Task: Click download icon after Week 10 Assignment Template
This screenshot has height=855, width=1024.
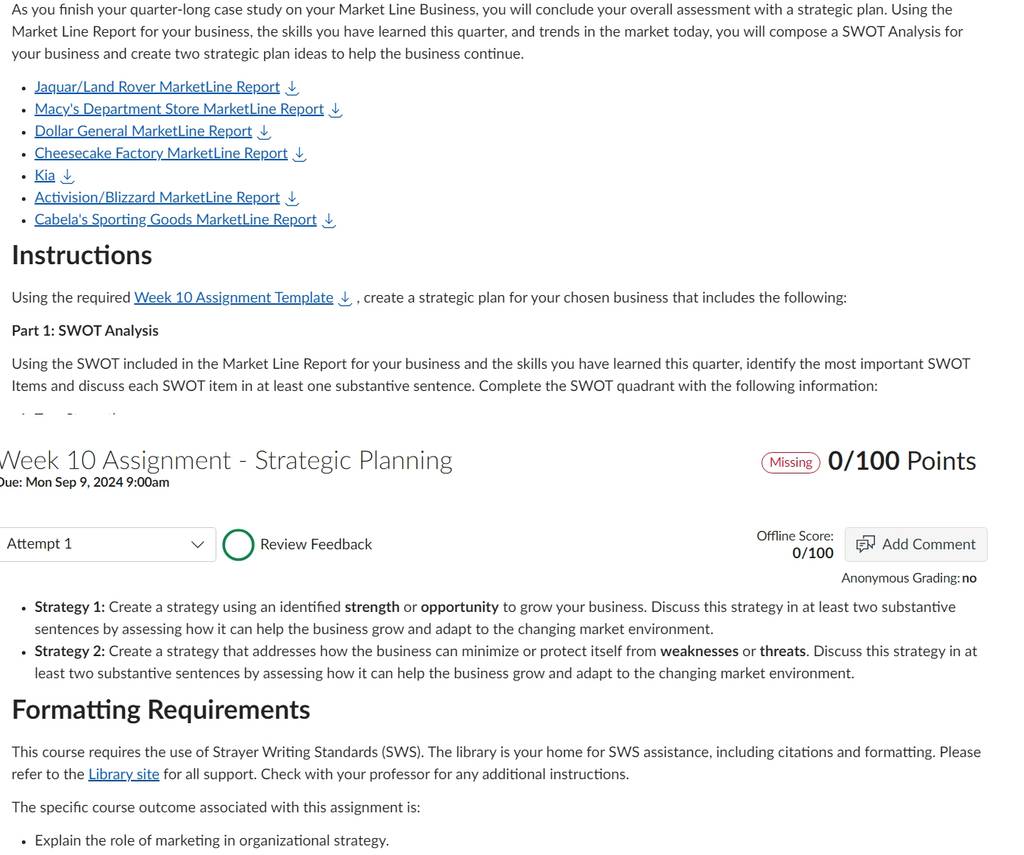Action: (345, 298)
